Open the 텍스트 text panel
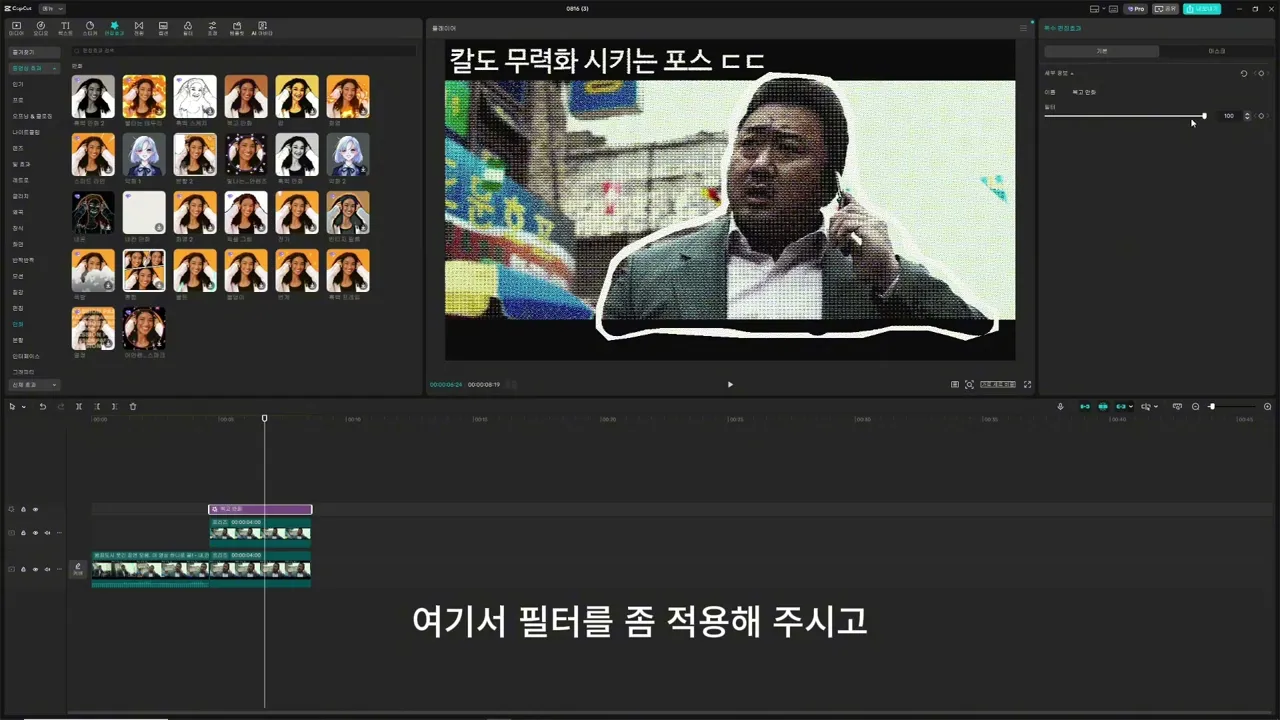Viewport: 1280px width, 720px height. (x=65, y=28)
